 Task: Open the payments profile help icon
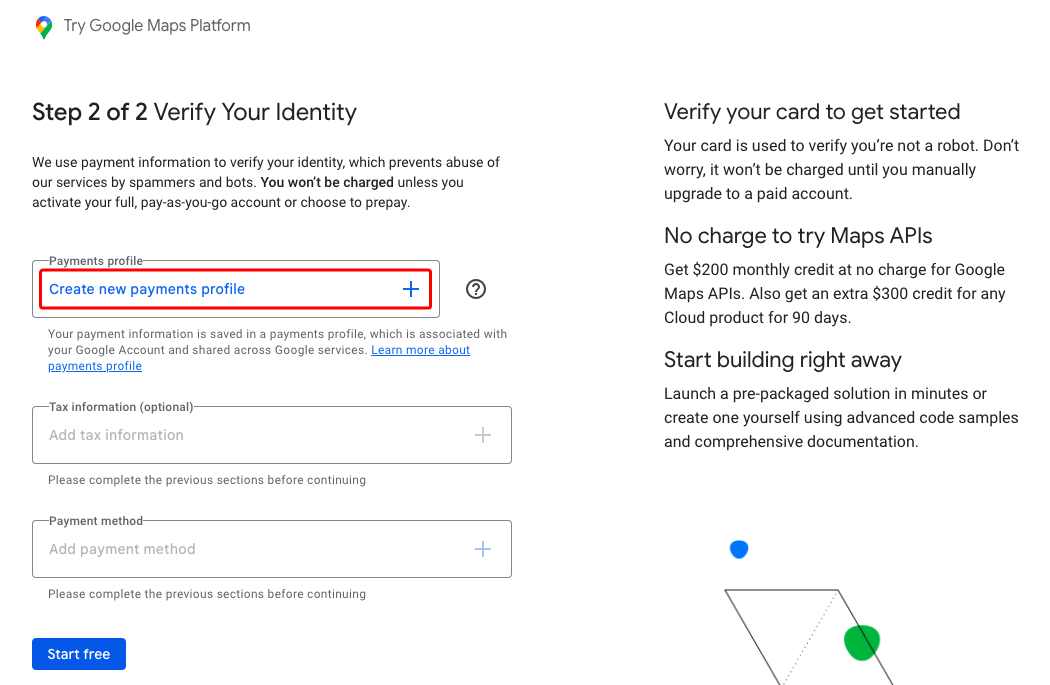475,289
